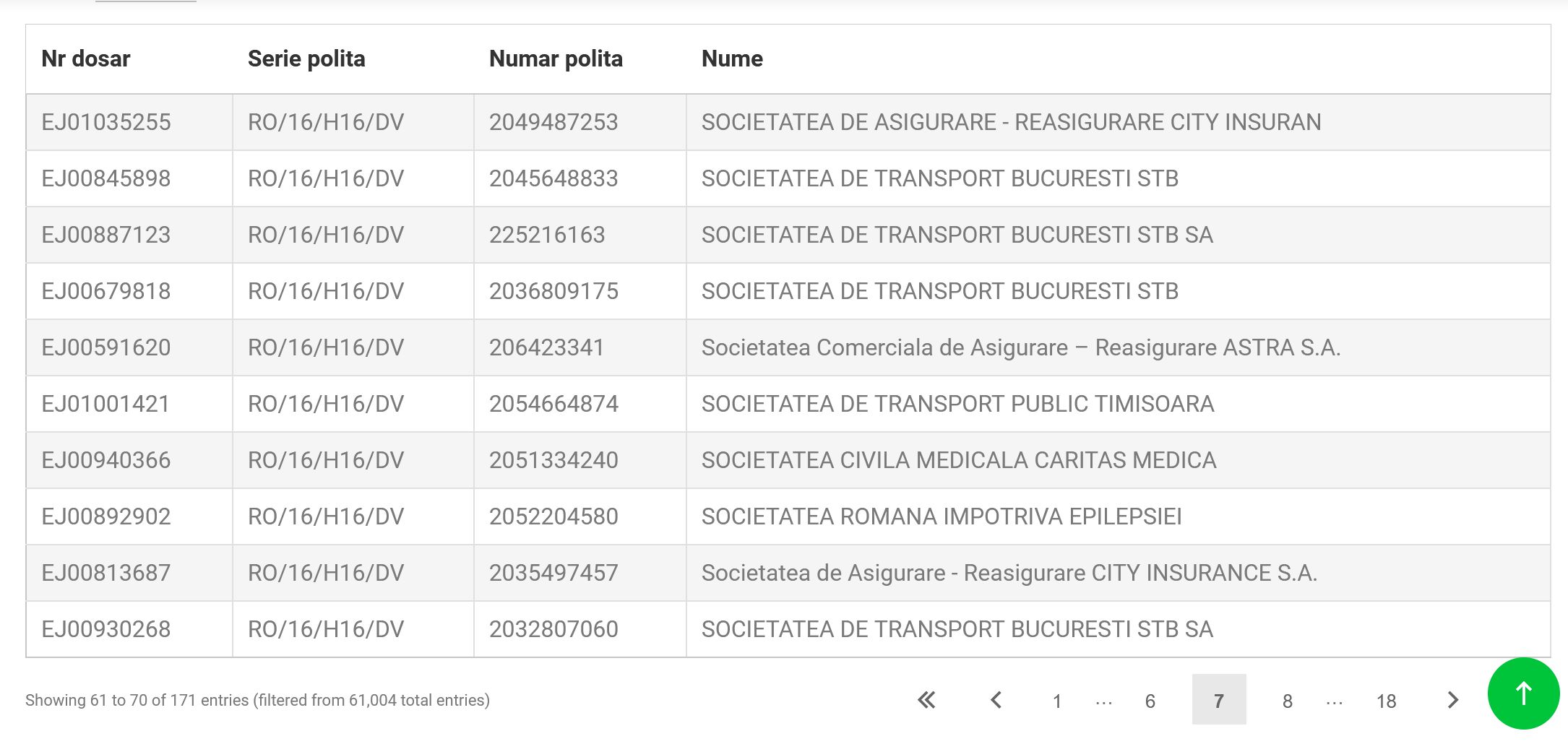
Task: Go to the first page of results
Action: point(926,700)
